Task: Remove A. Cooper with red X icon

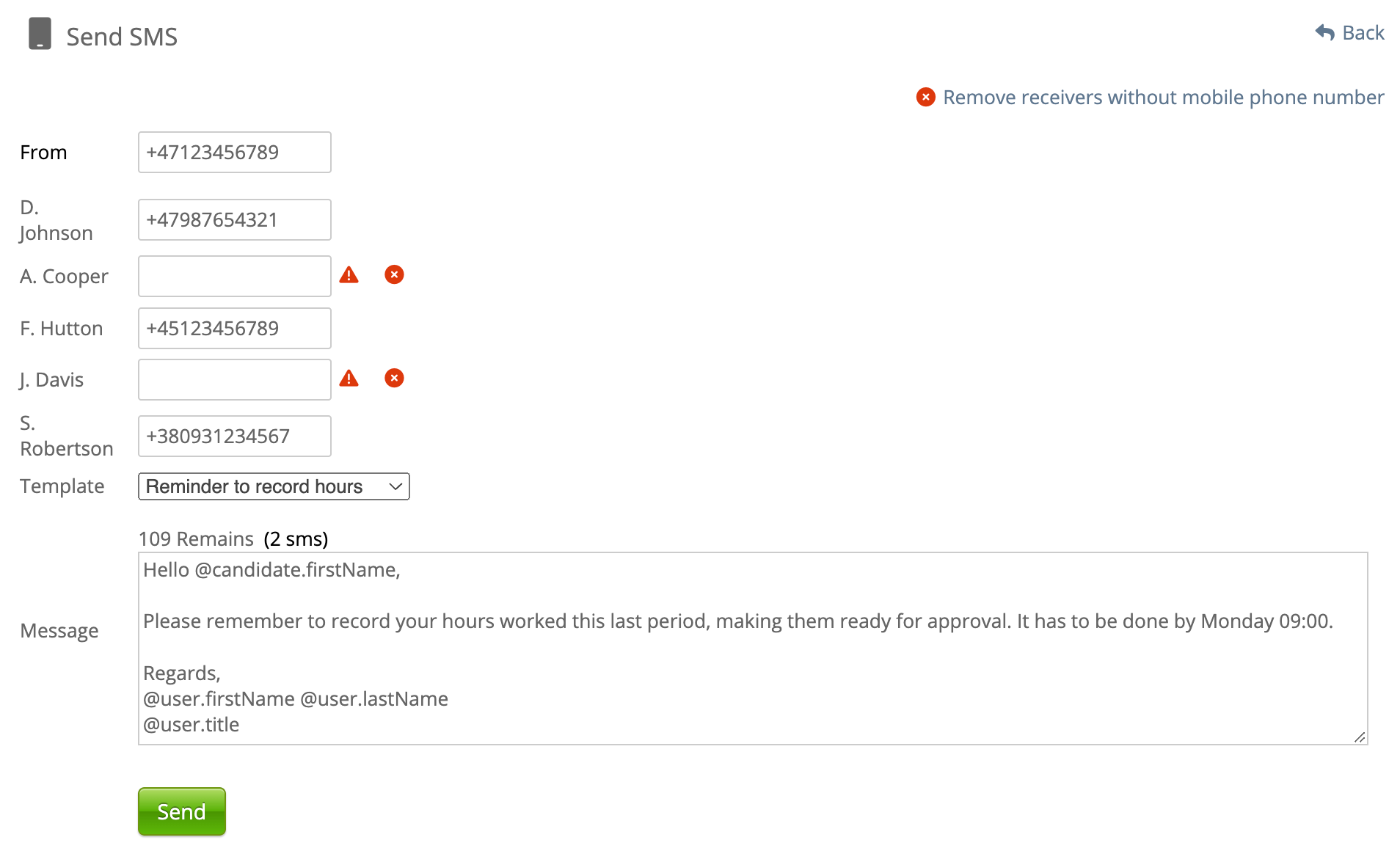Action: click(394, 274)
